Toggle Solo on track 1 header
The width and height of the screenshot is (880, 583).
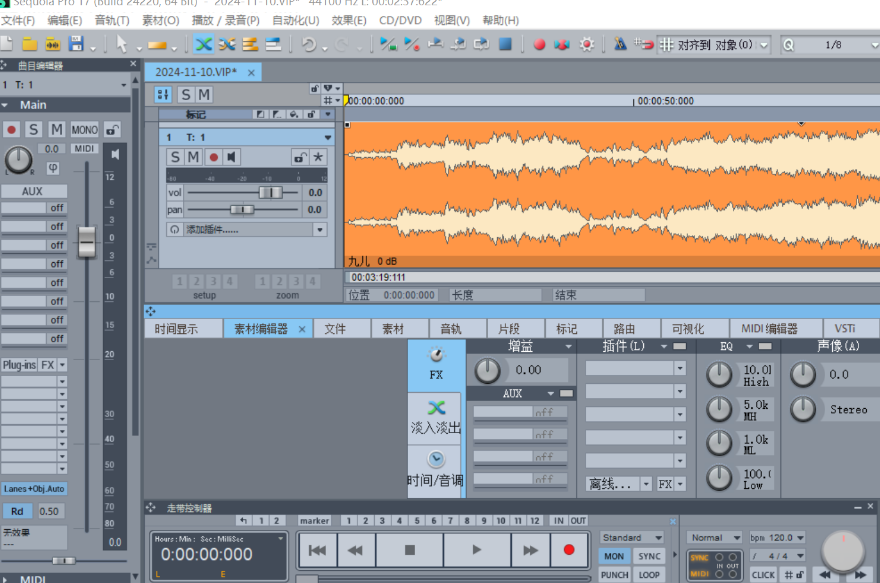pos(175,157)
